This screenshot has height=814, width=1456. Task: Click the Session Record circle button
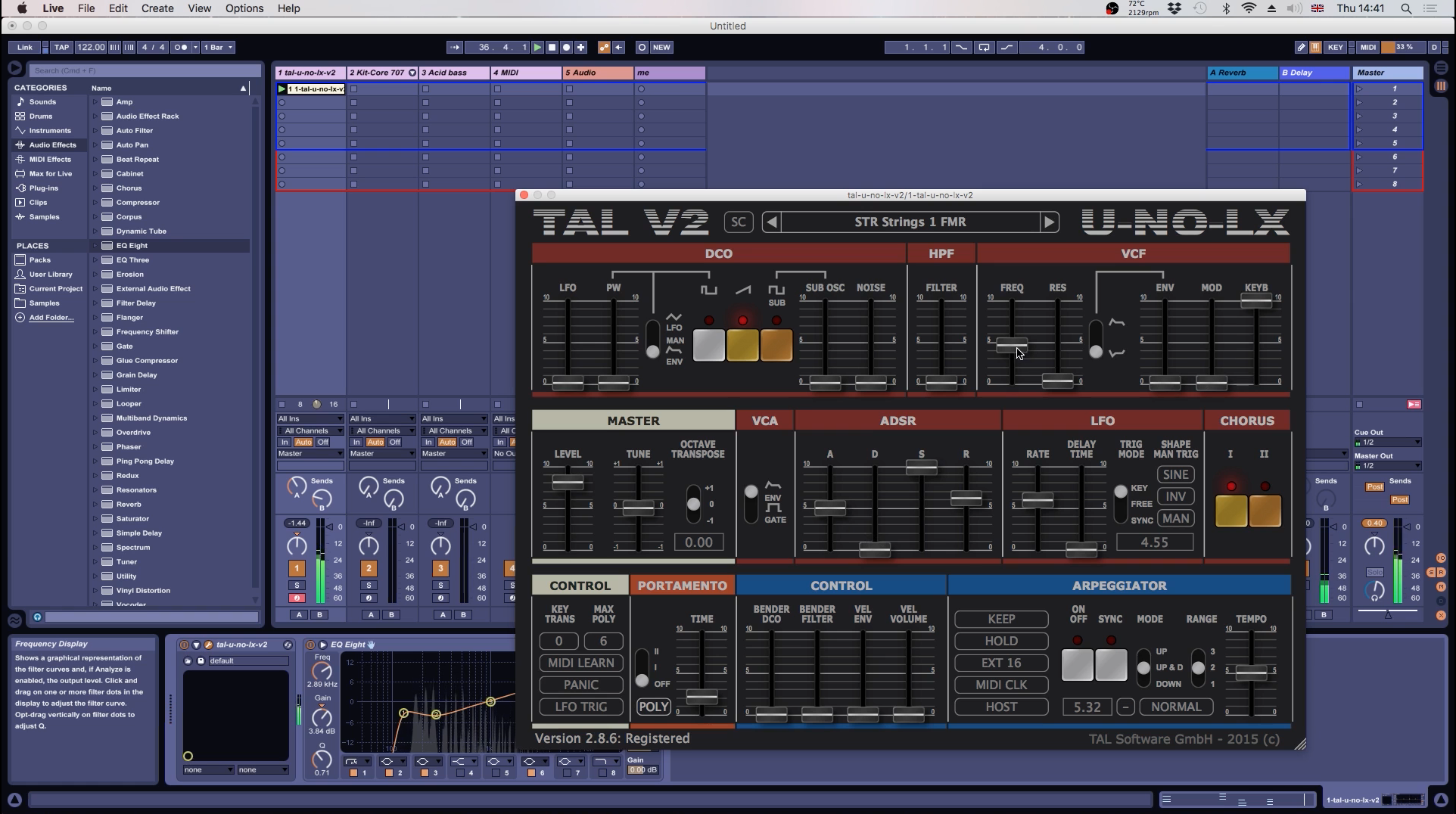642,47
